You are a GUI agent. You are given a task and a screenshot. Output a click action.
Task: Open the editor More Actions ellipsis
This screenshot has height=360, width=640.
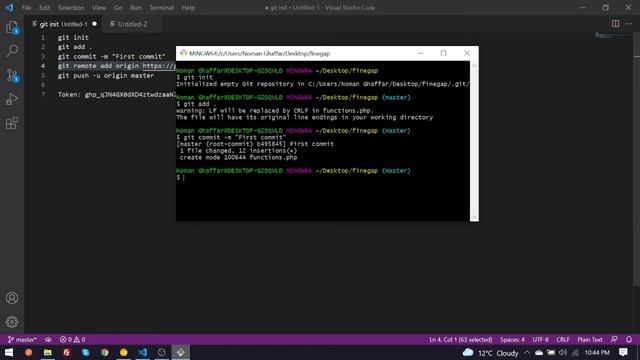(x=629, y=24)
